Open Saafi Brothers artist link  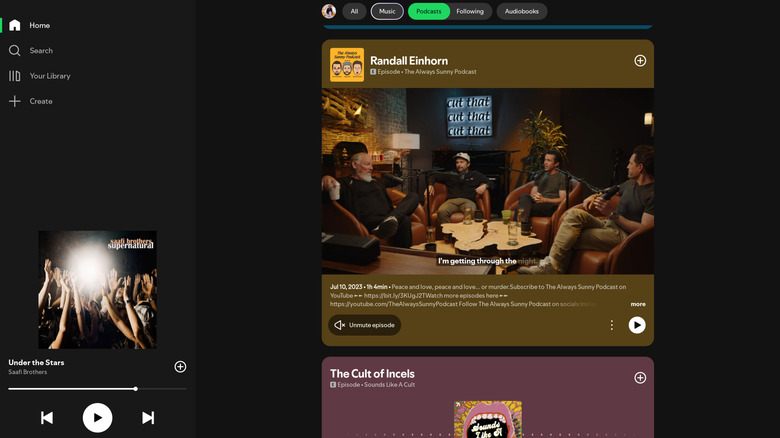tap(28, 372)
